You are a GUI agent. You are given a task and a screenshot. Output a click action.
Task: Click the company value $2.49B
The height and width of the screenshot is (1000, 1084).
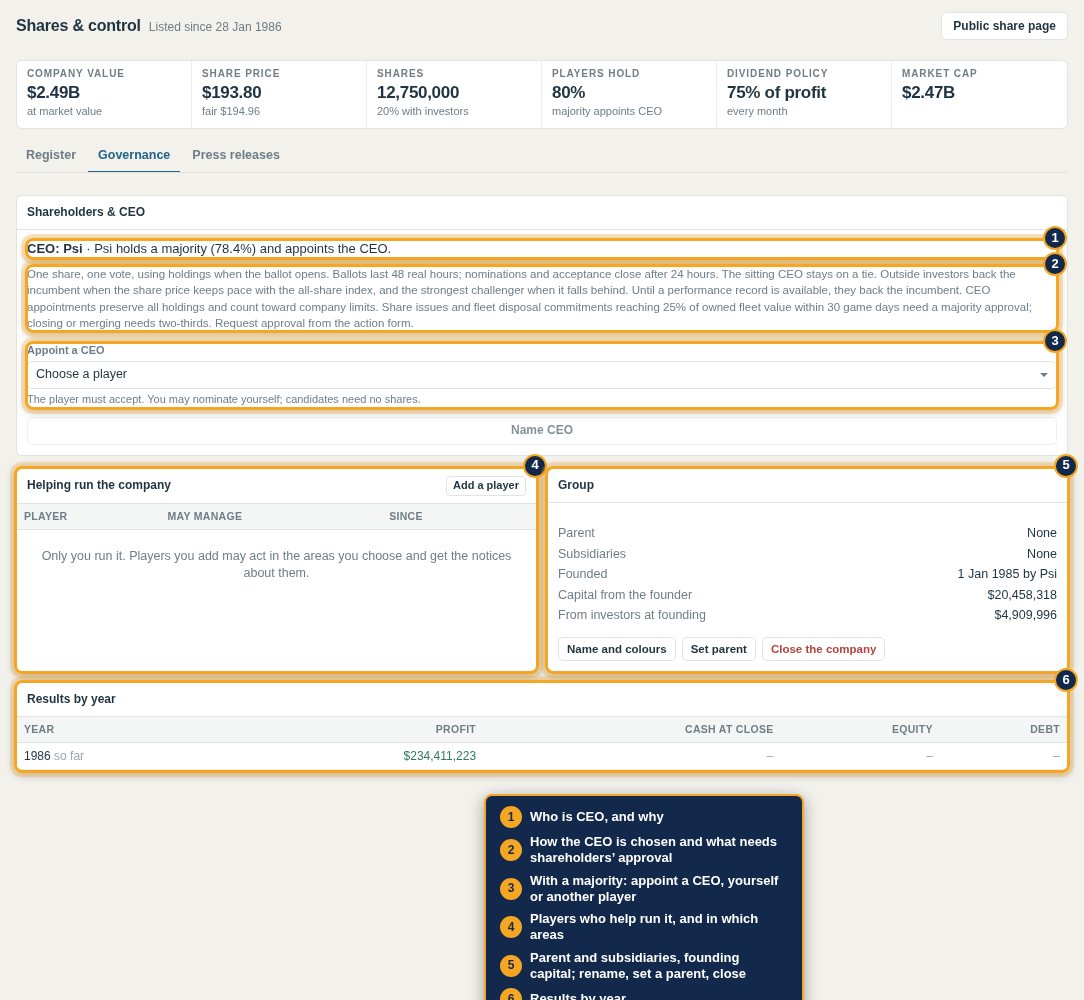(x=53, y=93)
